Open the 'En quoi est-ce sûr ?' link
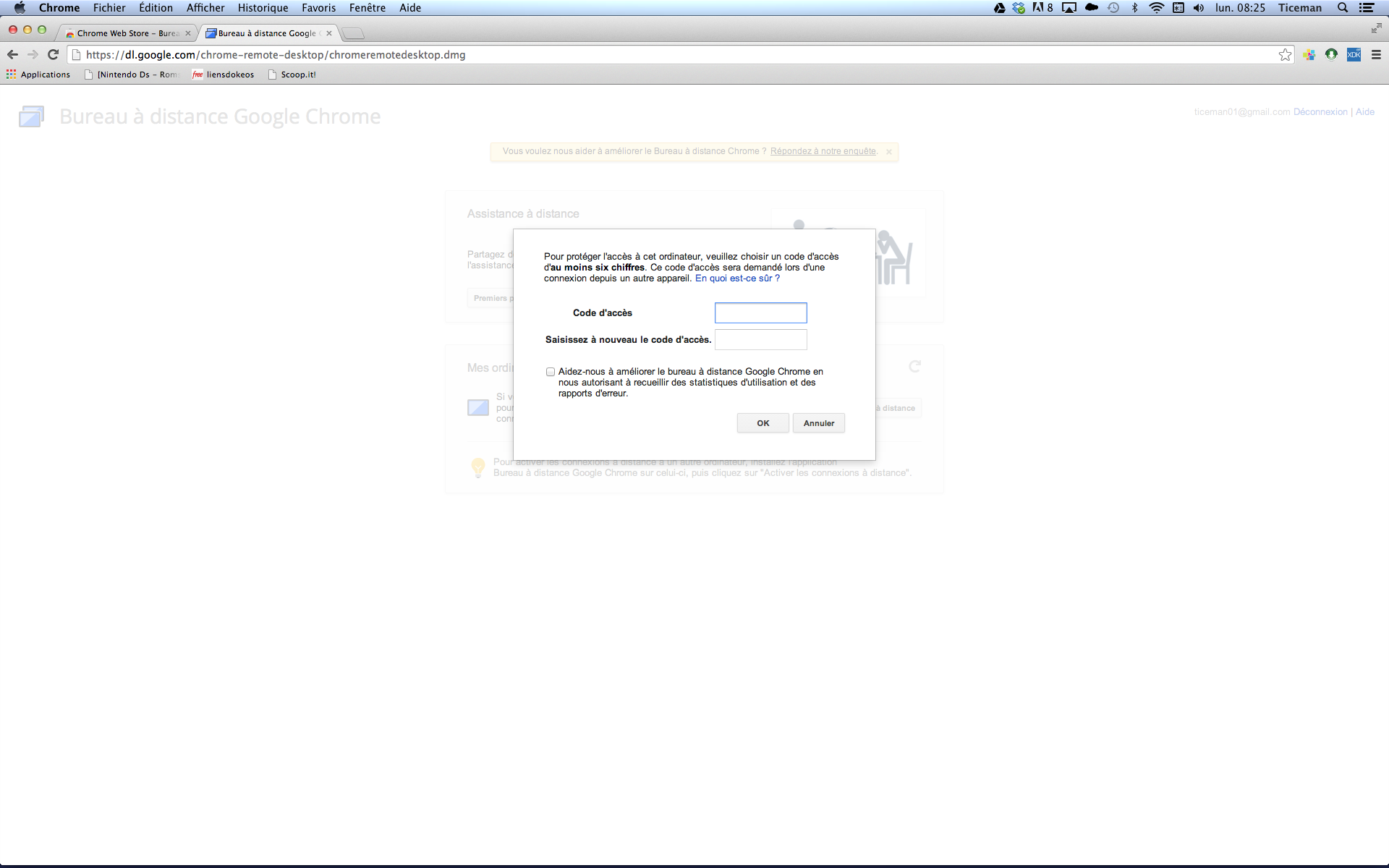1389x868 pixels. 737,278
